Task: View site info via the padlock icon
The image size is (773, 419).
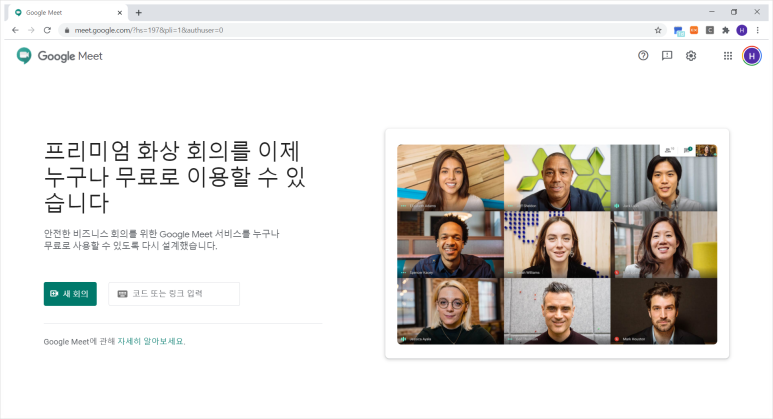Action: 67,30
